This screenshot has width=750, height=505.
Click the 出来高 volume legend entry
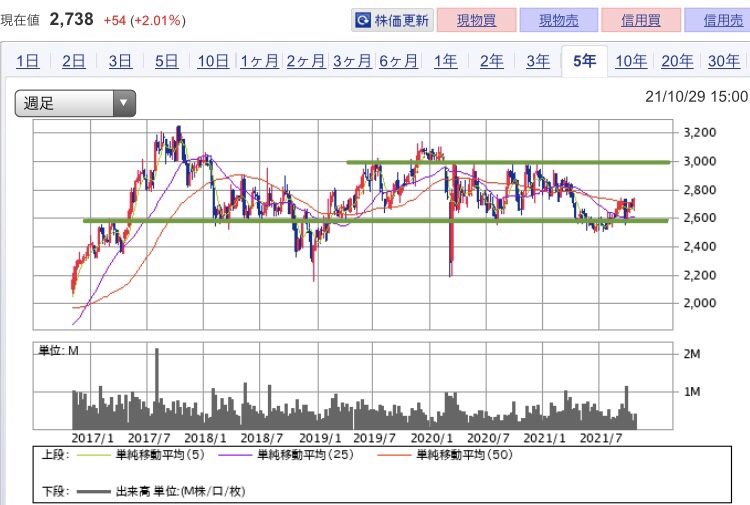[x=161, y=491]
